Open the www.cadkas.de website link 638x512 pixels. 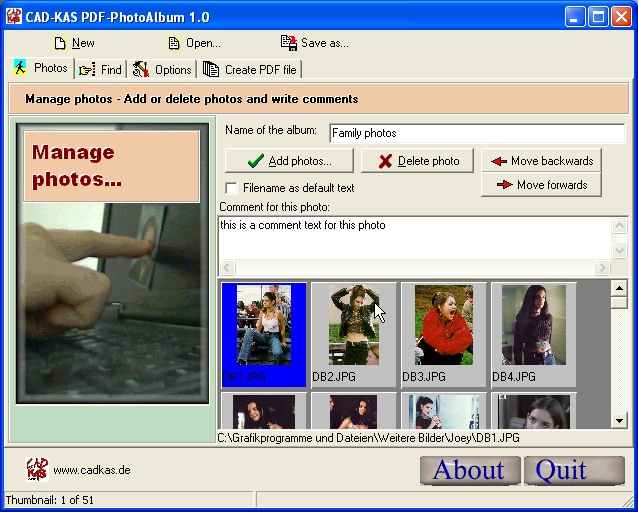tap(92, 470)
